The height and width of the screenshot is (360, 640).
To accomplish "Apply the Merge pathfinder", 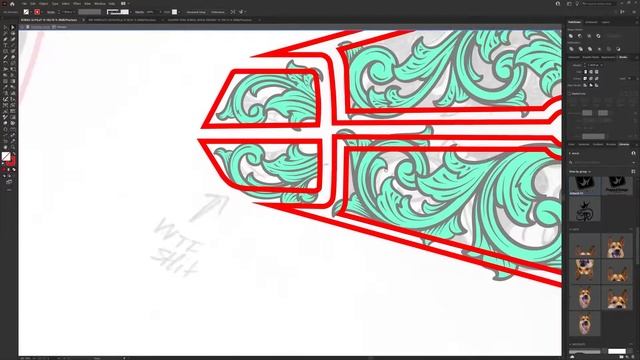I will 590,49.
